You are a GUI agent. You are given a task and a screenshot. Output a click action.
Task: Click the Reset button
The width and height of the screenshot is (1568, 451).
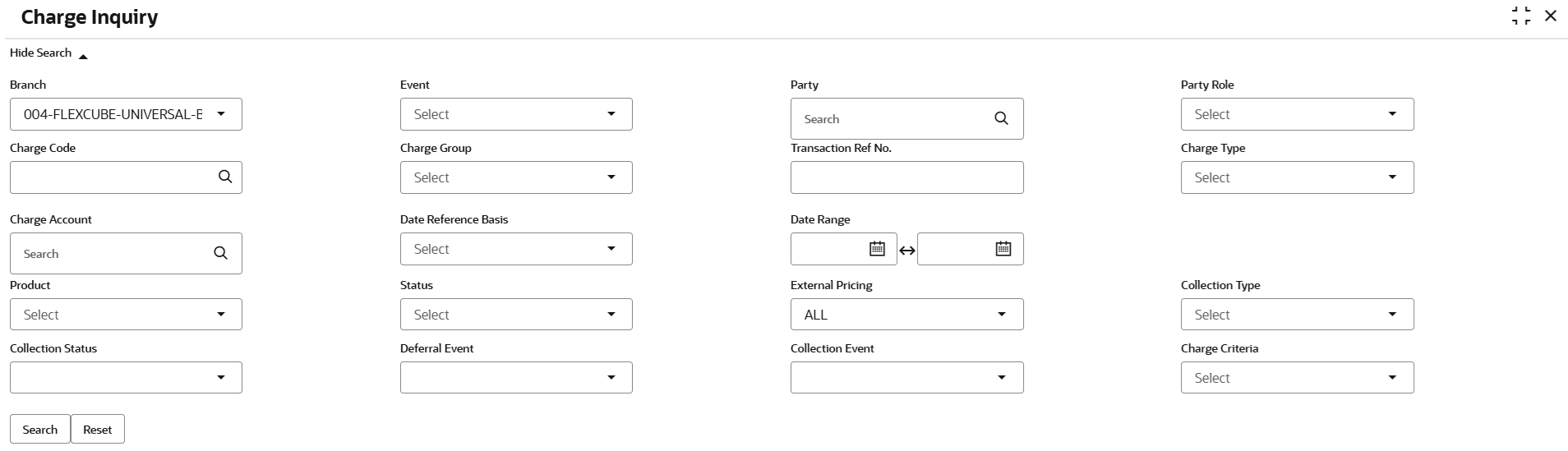[98, 430]
